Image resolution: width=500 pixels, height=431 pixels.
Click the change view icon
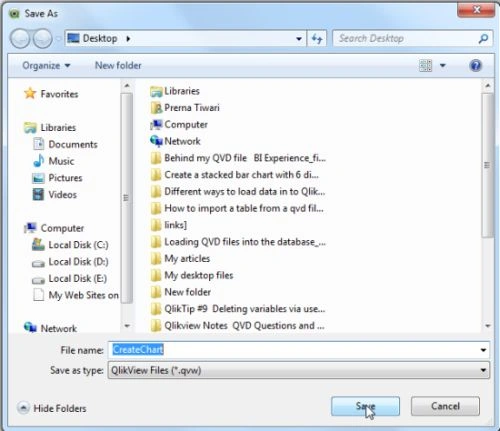[425, 65]
